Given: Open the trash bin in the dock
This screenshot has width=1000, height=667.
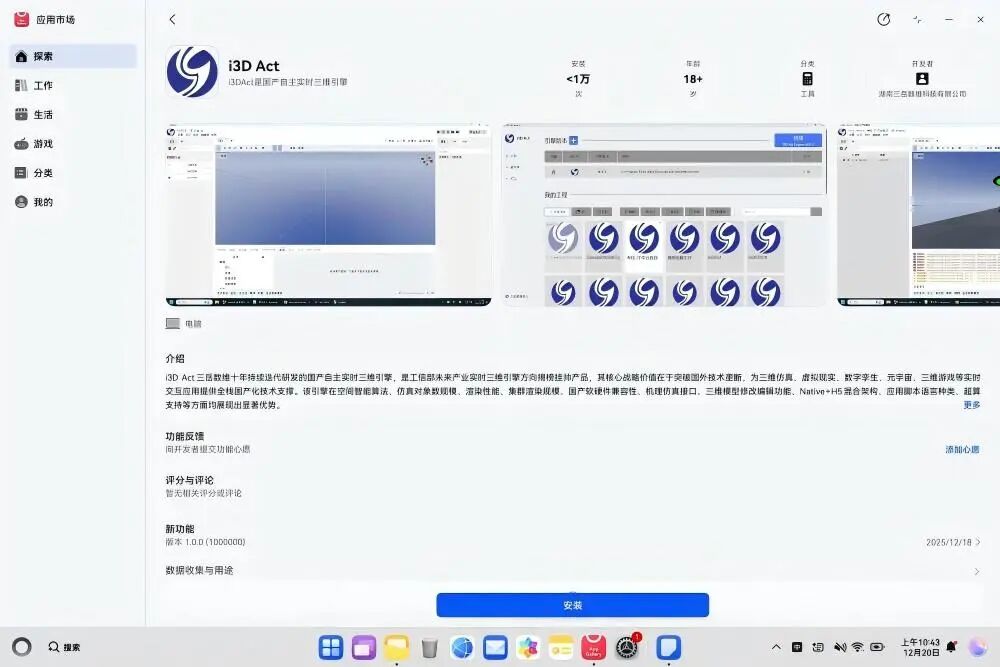Looking at the screenshot, I should 429,647.
